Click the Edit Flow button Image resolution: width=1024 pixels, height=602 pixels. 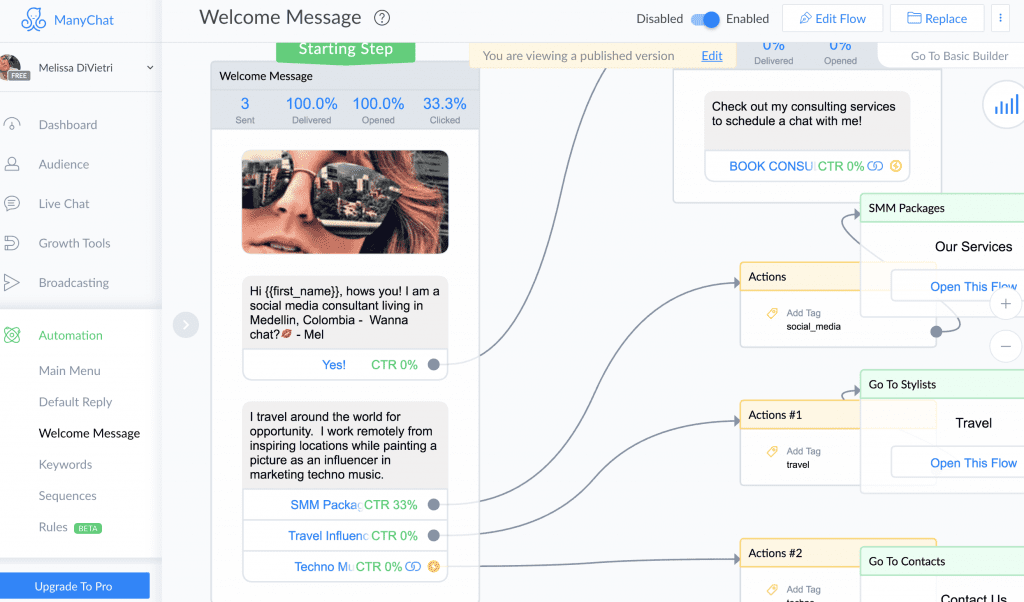[832, 19]
